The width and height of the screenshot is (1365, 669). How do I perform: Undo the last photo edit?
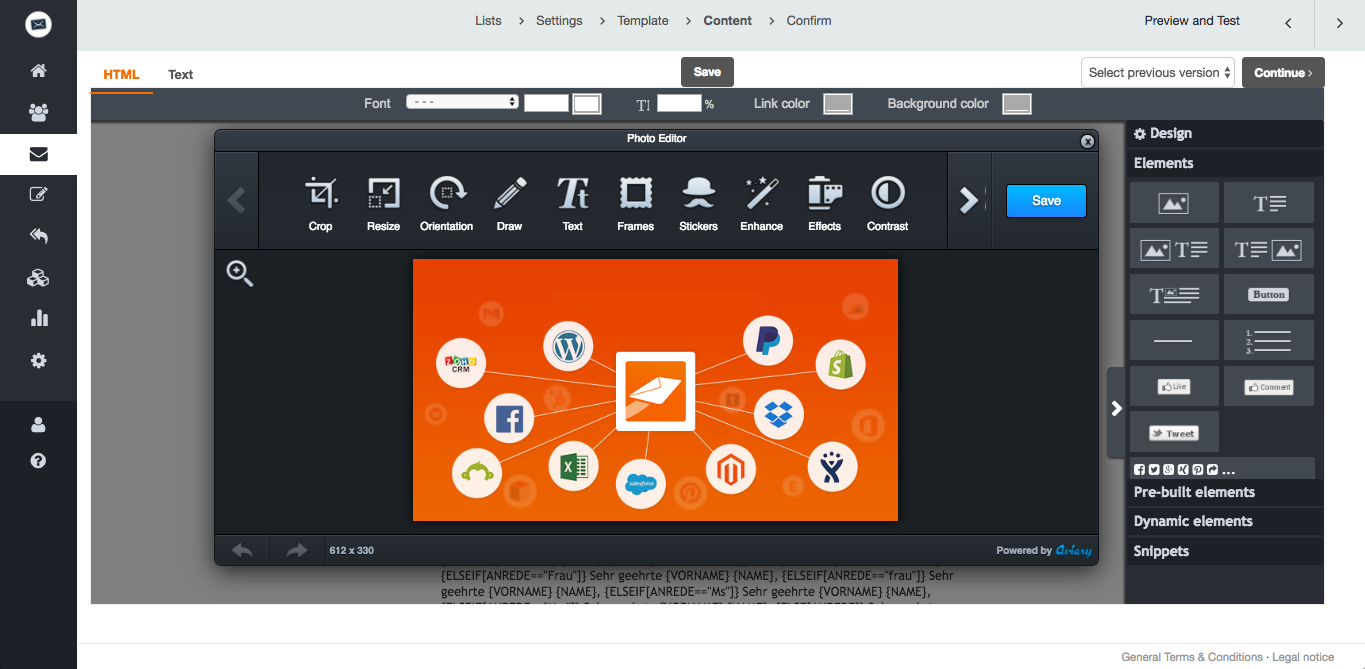[242, 550]
